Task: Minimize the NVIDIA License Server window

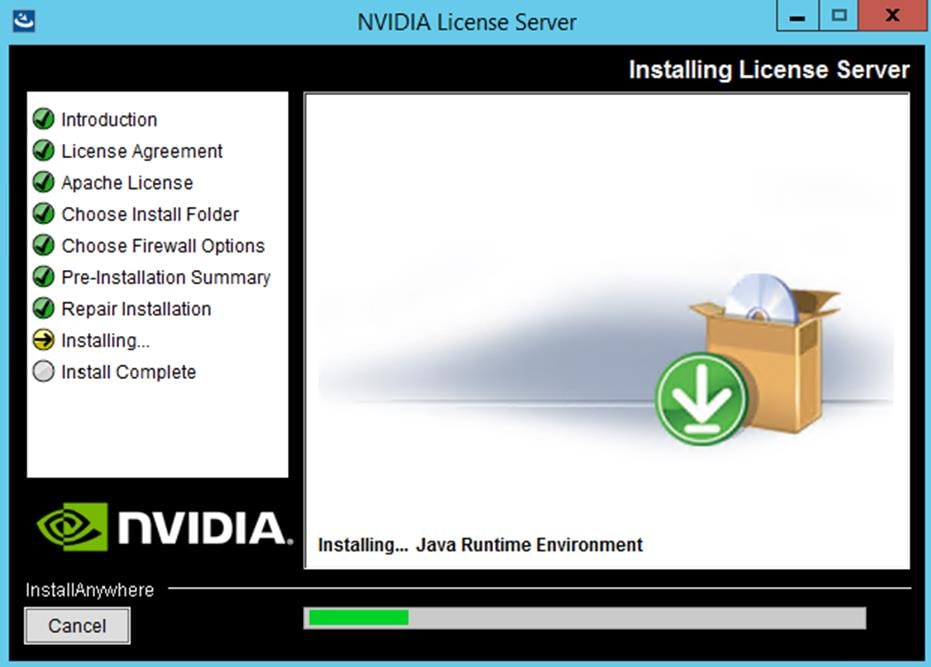Action: [x=797, y=15]
